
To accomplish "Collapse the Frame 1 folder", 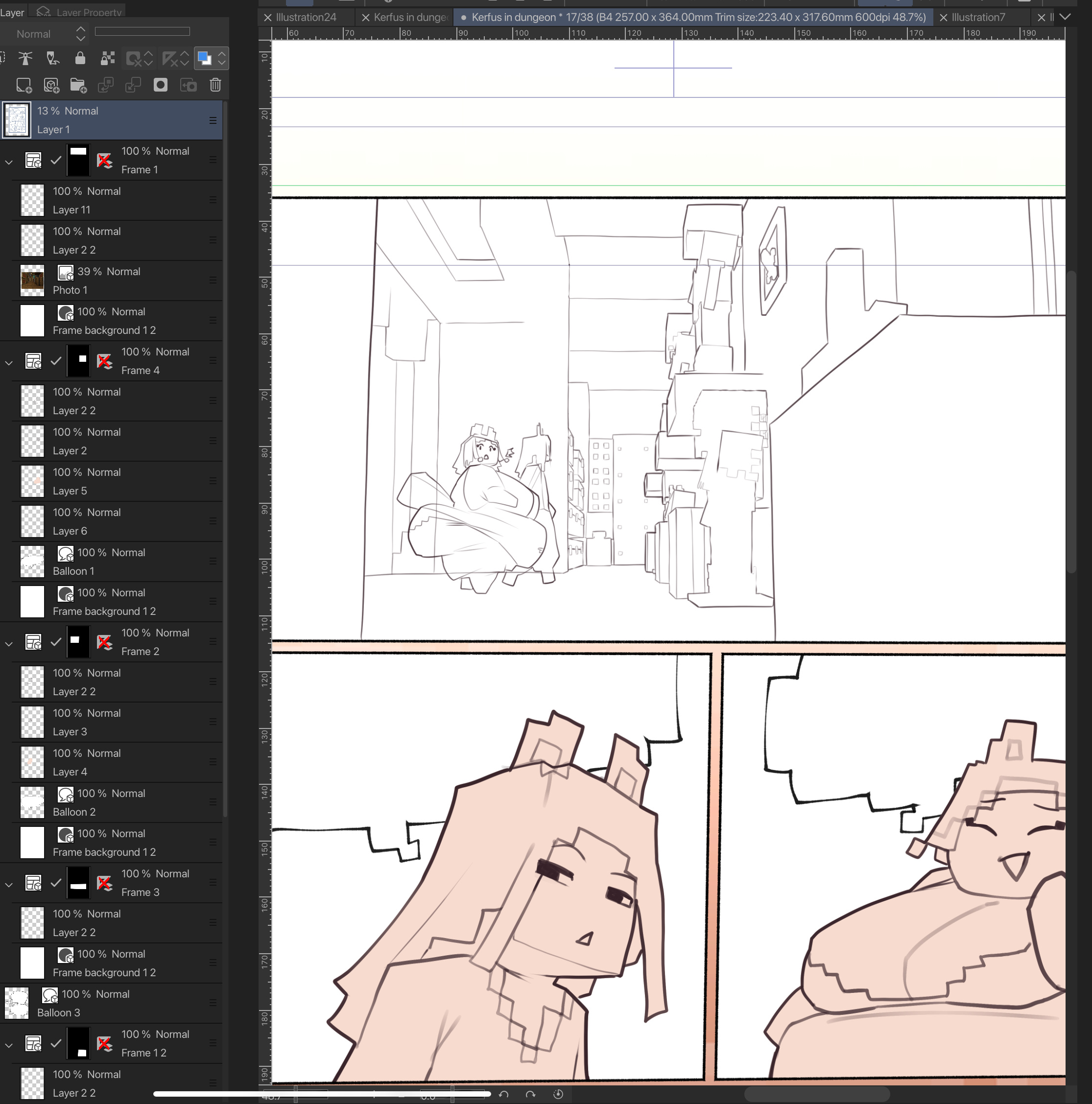I will [9, 162].
